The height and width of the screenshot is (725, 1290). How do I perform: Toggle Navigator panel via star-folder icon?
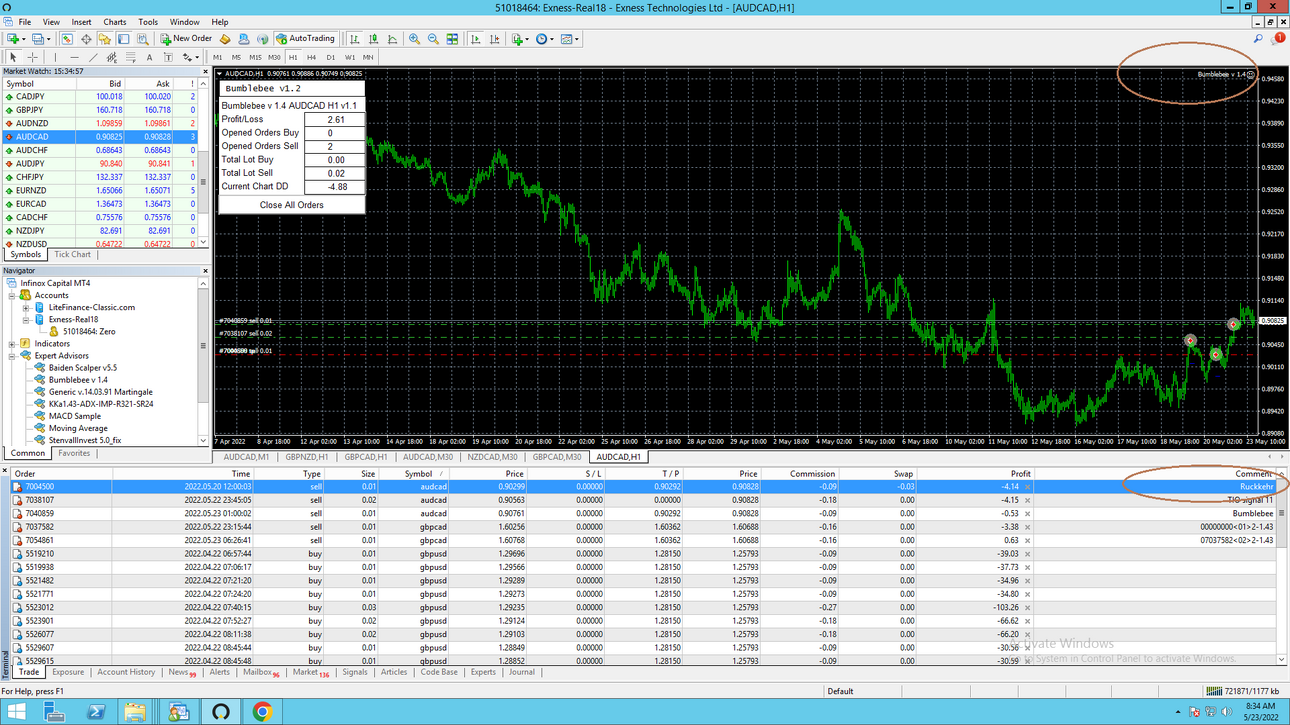pos(105,39)
